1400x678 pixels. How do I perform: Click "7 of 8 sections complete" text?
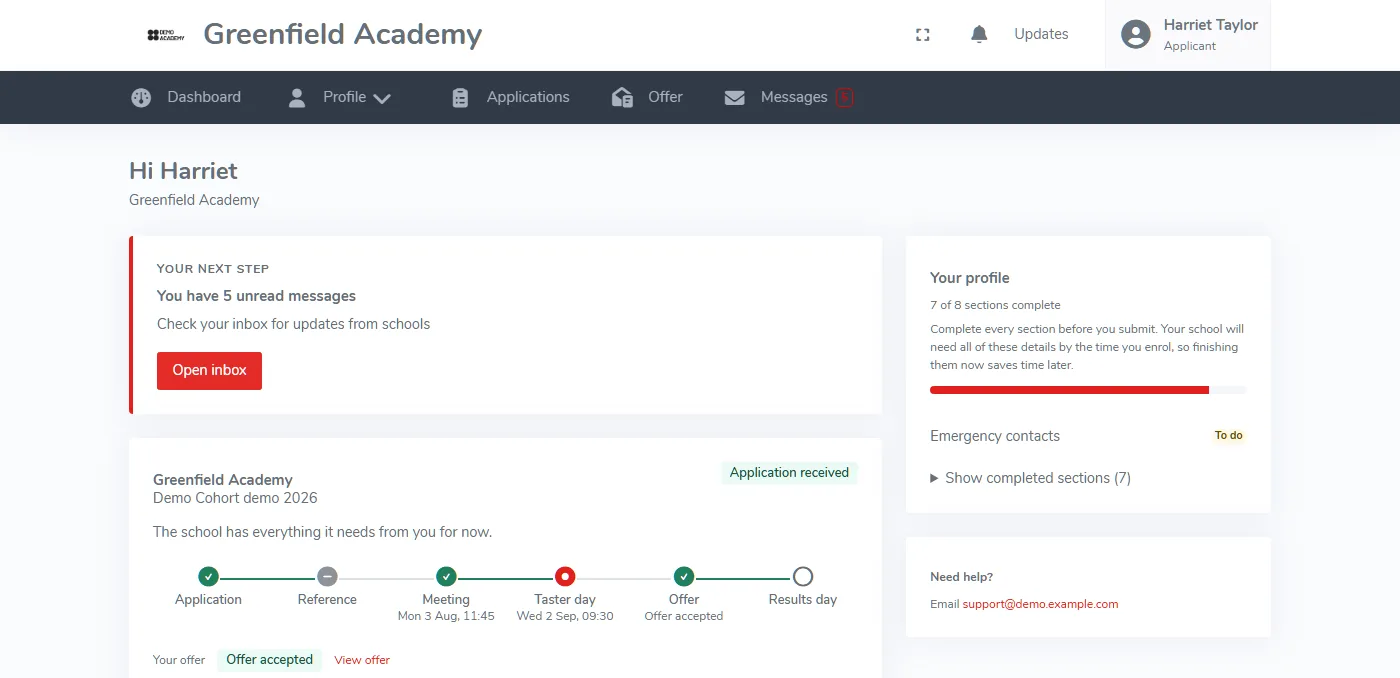pyautogui.click(x=995, y=305)
